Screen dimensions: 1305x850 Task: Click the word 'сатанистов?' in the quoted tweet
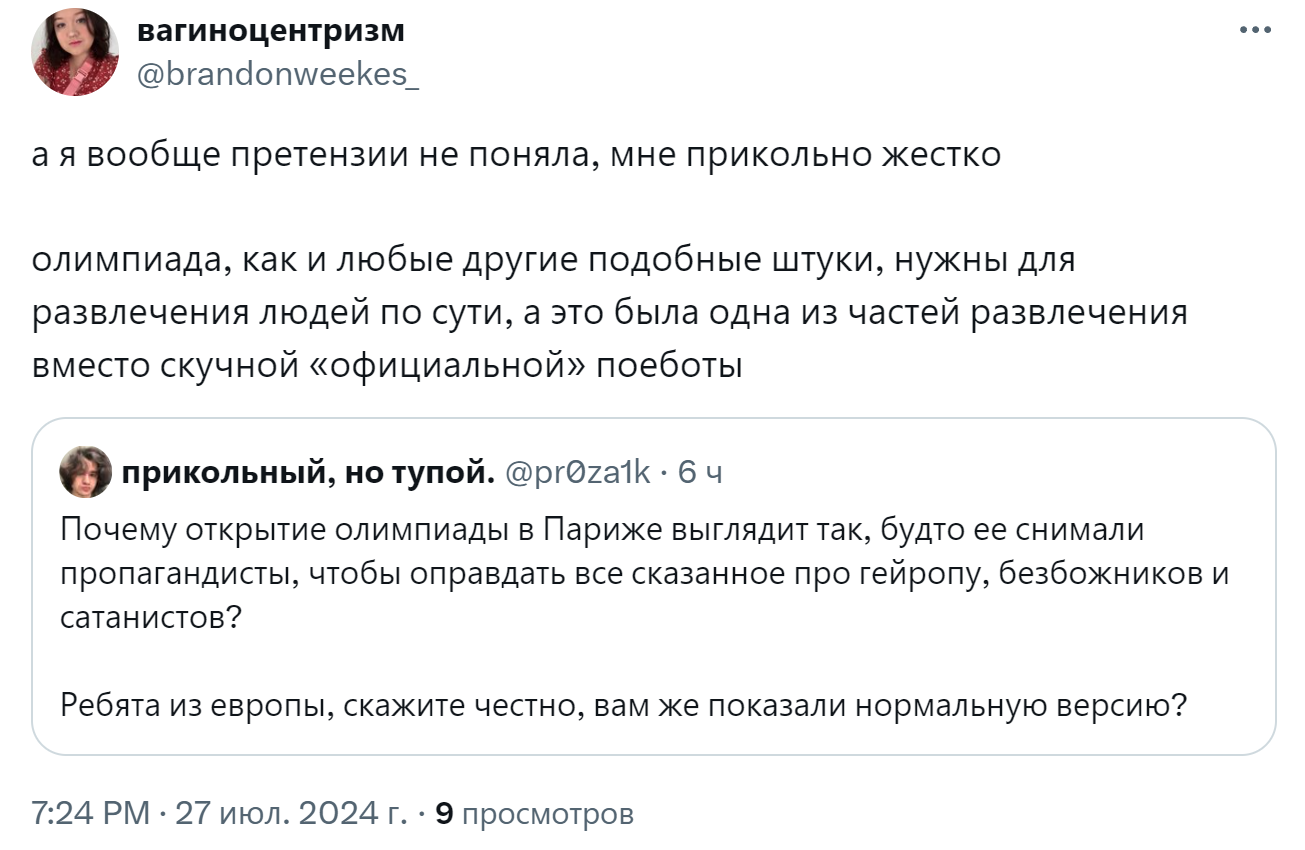pos(151,617)
